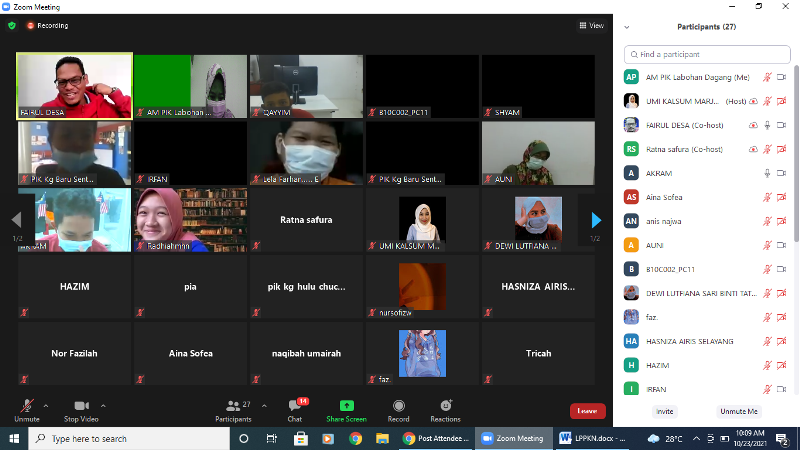Click the taskbar search box
The width and height of the screenshot is (800, 450).
pos(129,439)
